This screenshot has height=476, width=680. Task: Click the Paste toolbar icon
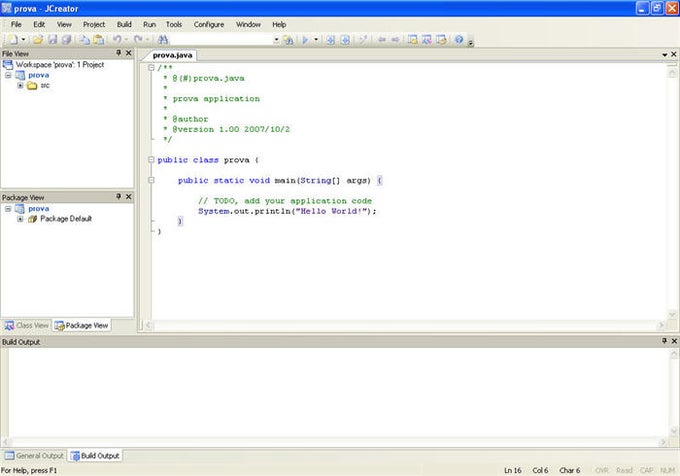click(x=99, y=40)
